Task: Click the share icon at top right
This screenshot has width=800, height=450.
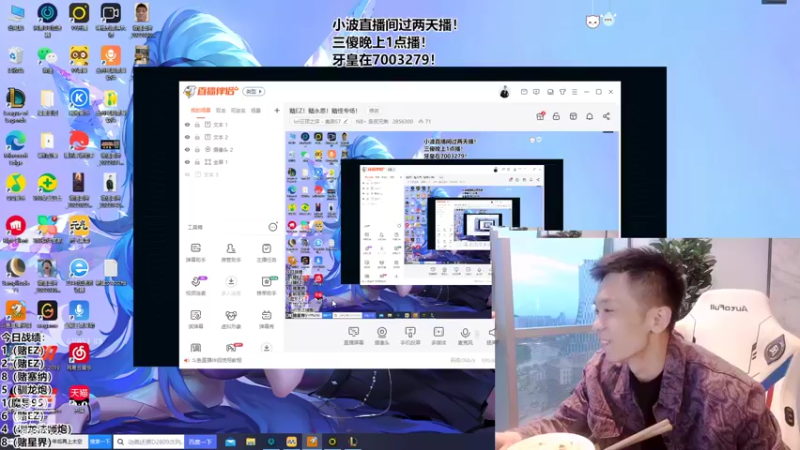Action: point(606,116)
